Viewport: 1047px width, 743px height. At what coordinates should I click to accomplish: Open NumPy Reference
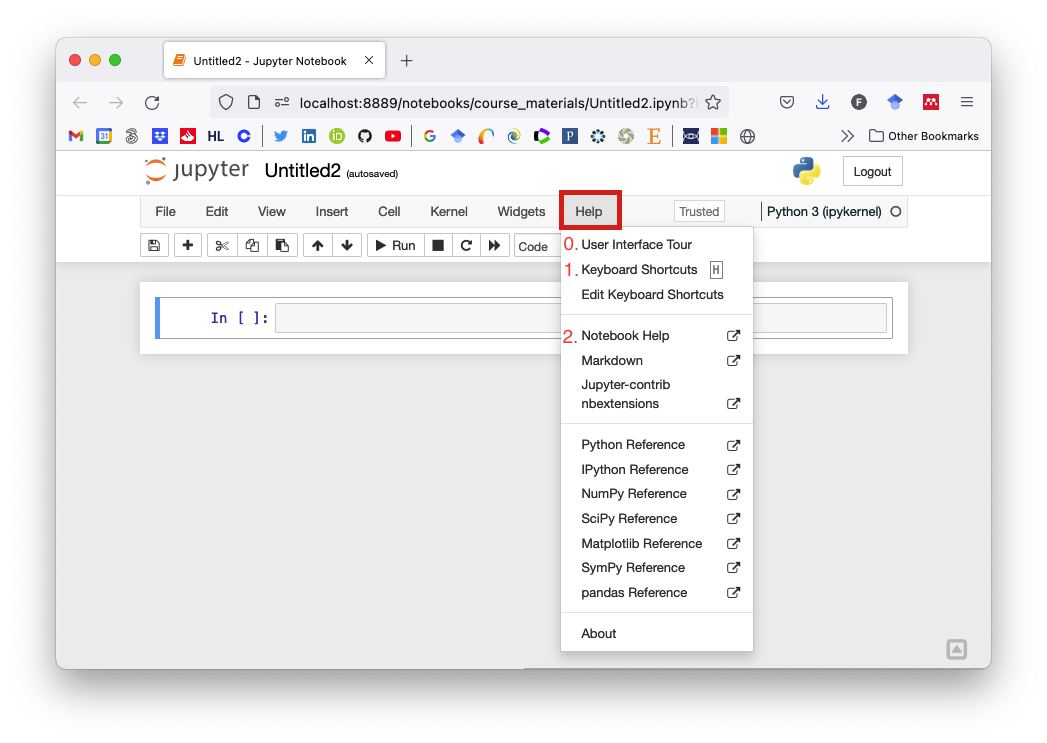click(657, 494)
